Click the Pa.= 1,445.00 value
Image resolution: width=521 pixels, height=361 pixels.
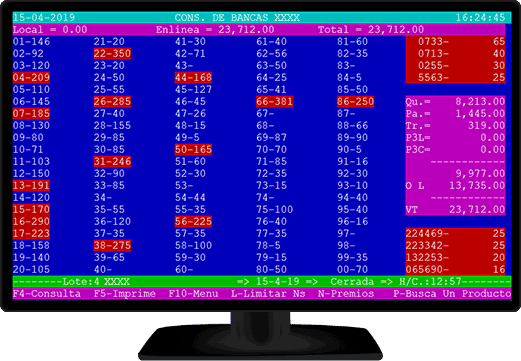(455, 114)
